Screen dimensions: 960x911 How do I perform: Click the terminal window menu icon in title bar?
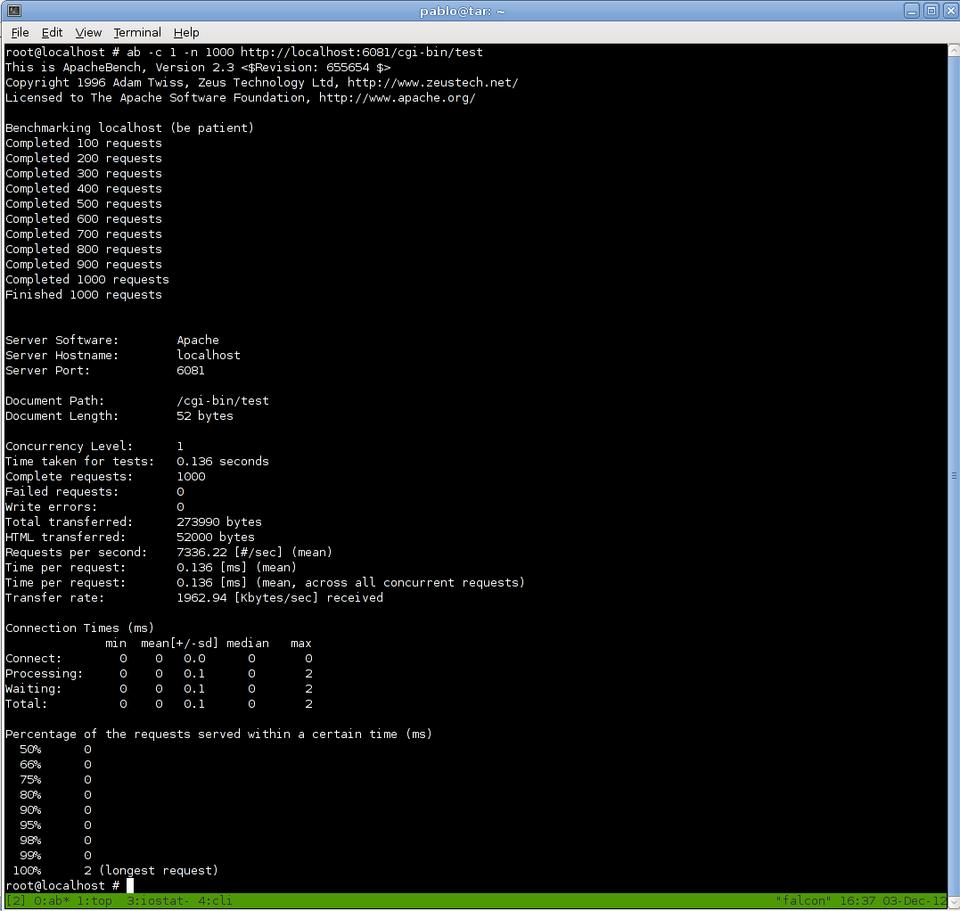[14, 10]
